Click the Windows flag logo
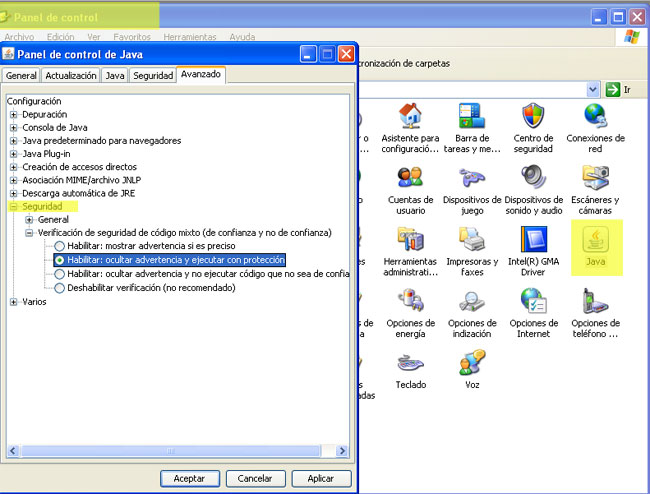Image resolution: width=650 pixels, height=494 pixels. (631, 36)
